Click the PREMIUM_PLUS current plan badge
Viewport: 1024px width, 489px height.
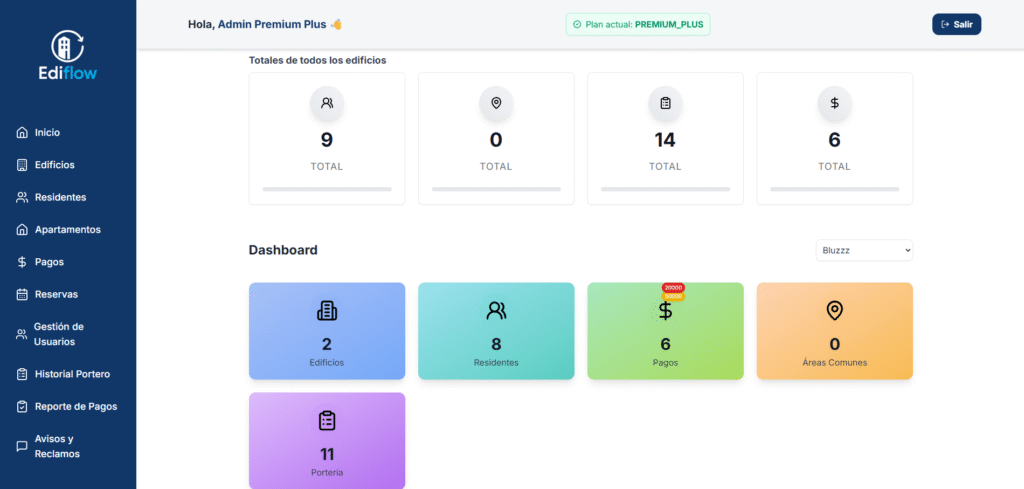(x=638, y=24)
